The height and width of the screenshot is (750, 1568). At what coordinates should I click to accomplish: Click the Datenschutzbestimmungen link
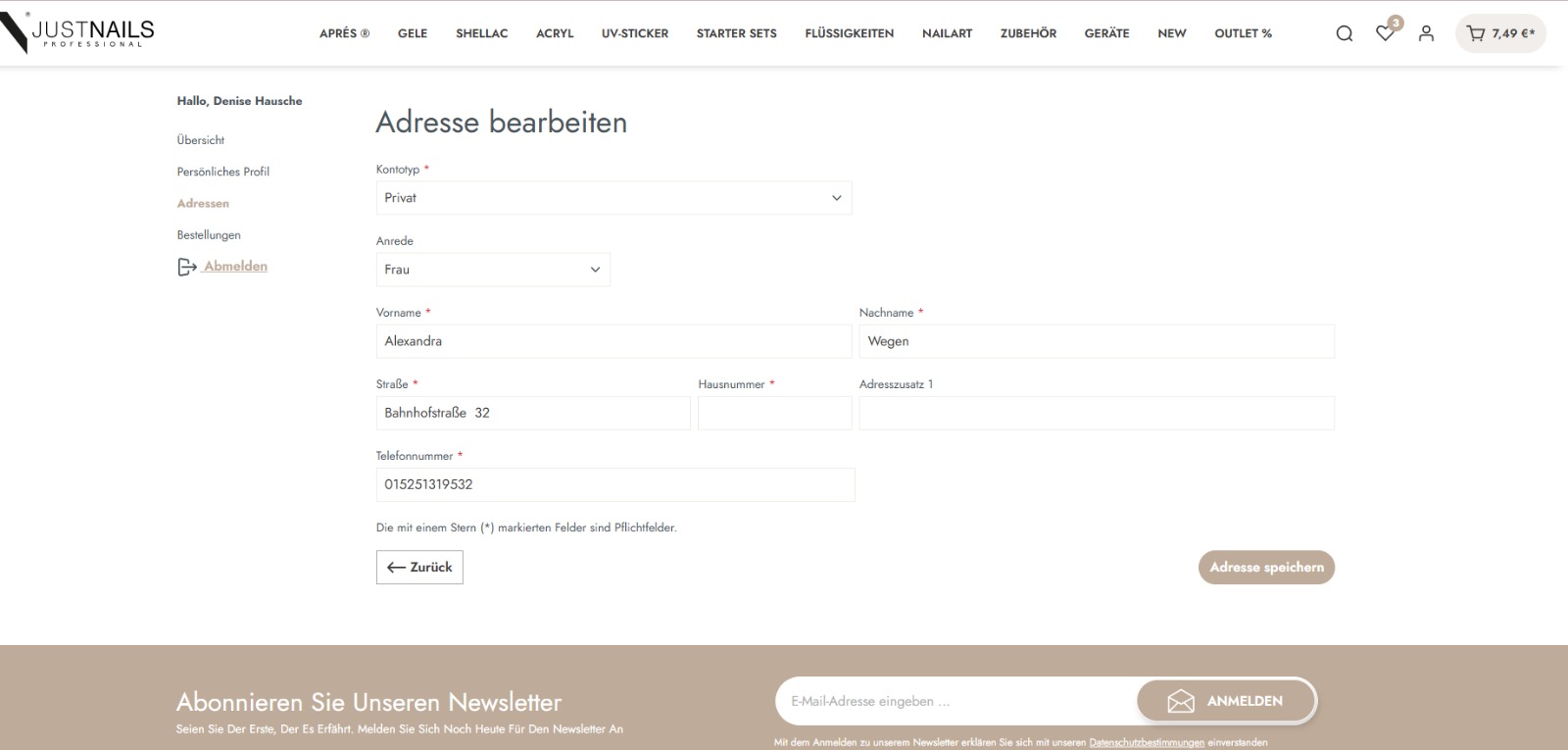pos(1146,742)
